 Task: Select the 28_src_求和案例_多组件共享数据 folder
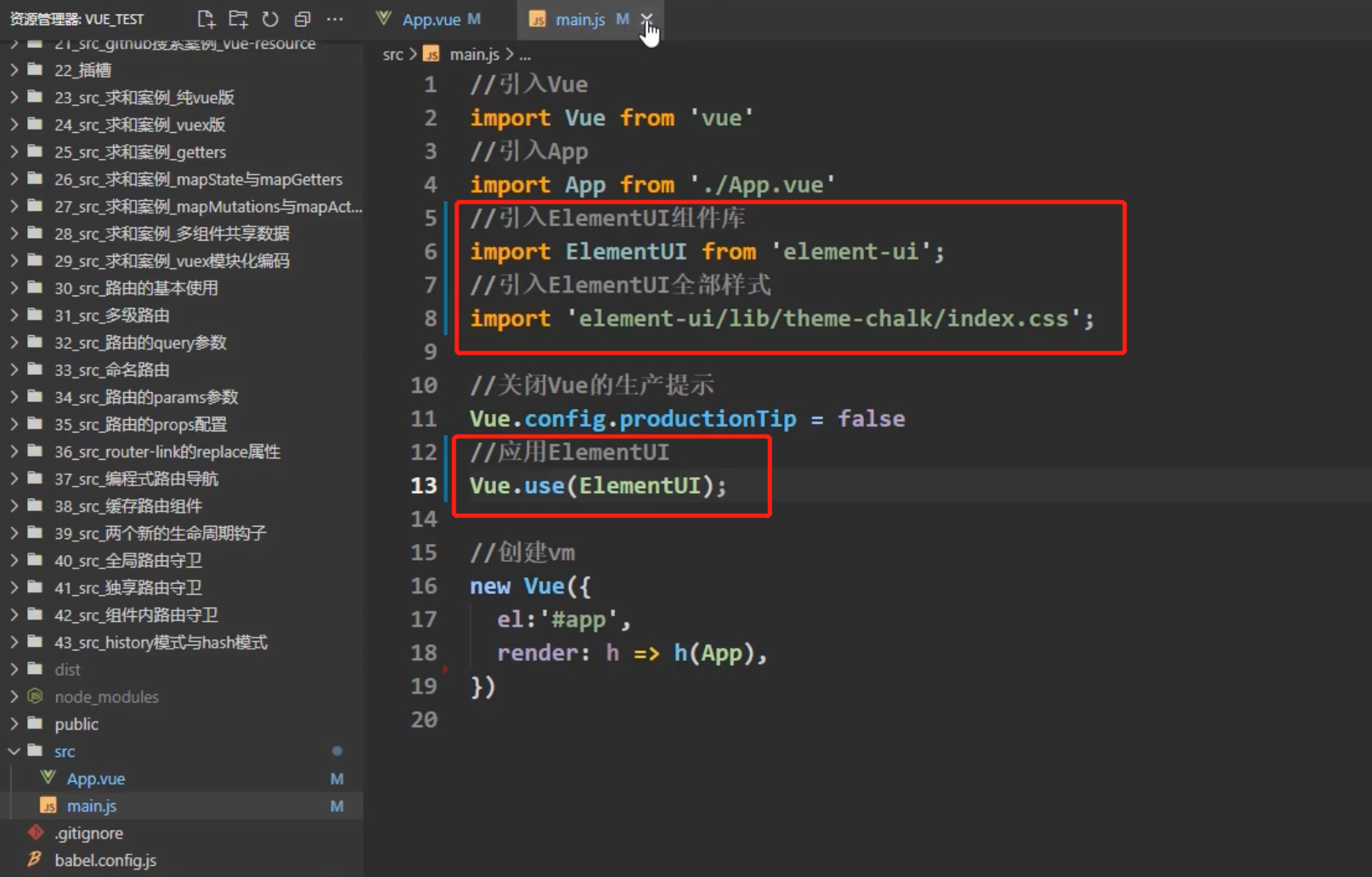pyautogui.click(x=182, y=233)
